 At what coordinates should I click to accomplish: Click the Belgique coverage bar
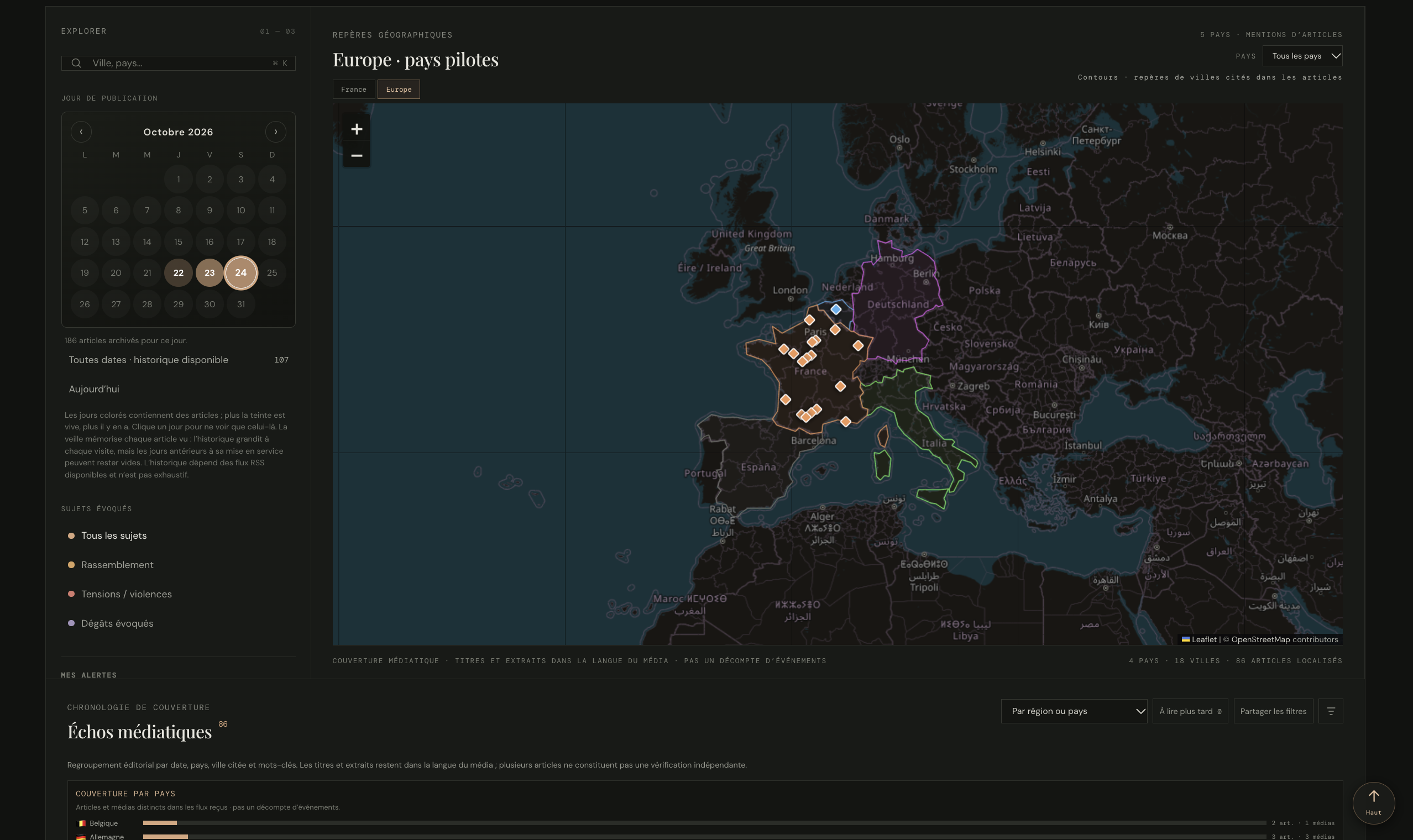(x=704, y=823)
